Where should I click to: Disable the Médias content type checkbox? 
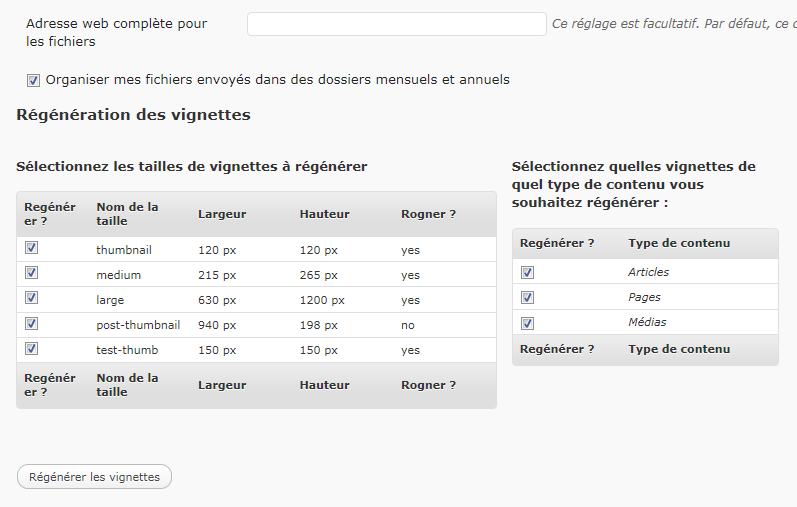click(x=528, y=323)
